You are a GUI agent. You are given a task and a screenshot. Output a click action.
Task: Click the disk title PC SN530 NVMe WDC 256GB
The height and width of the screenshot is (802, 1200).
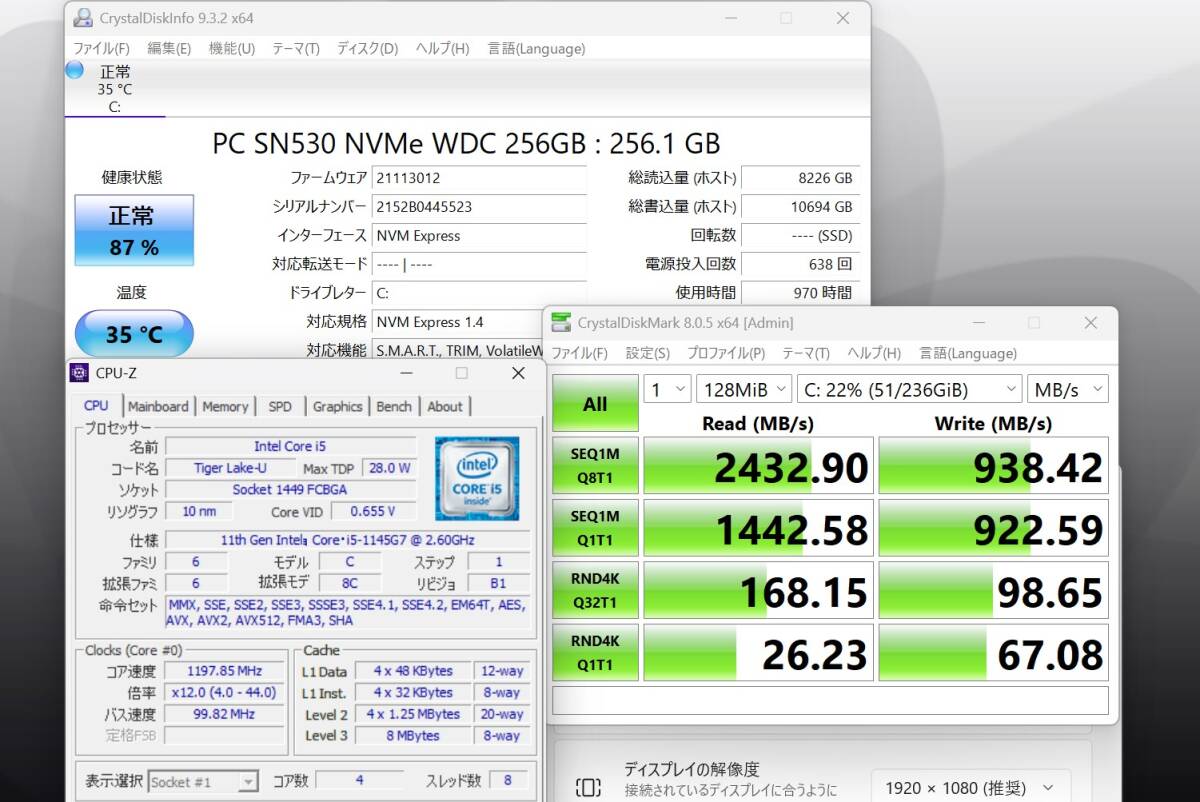tap(466, 143)
